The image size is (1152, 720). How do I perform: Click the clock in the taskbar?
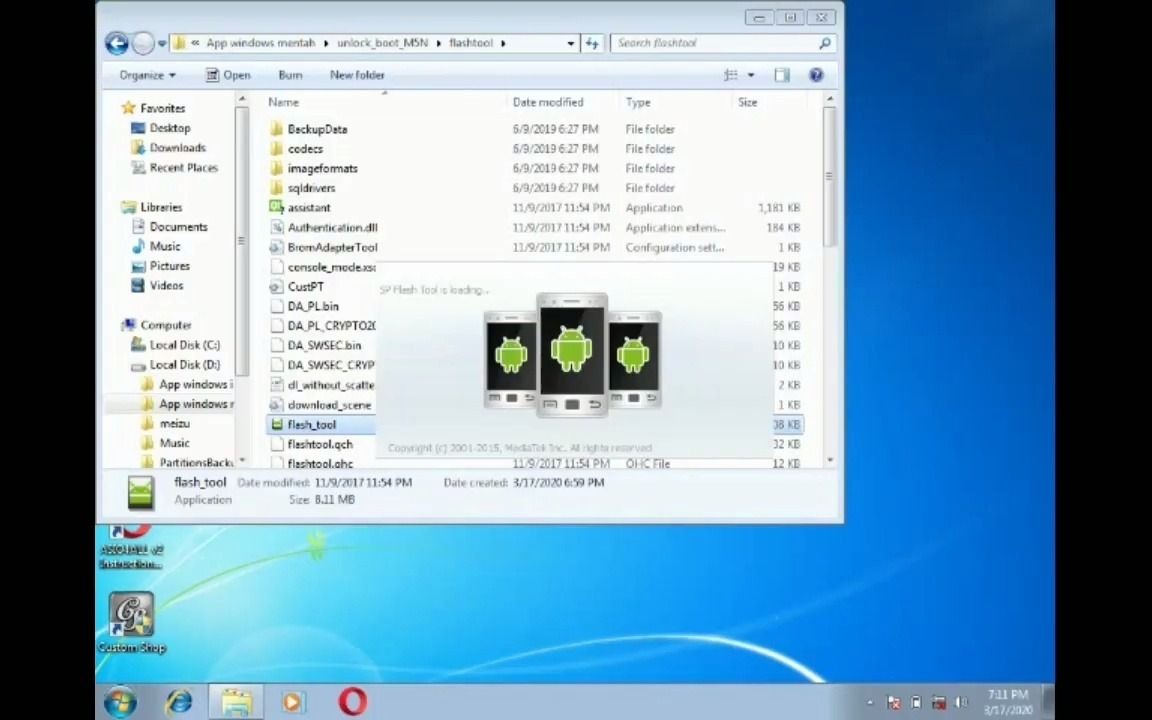[1008, 702]
